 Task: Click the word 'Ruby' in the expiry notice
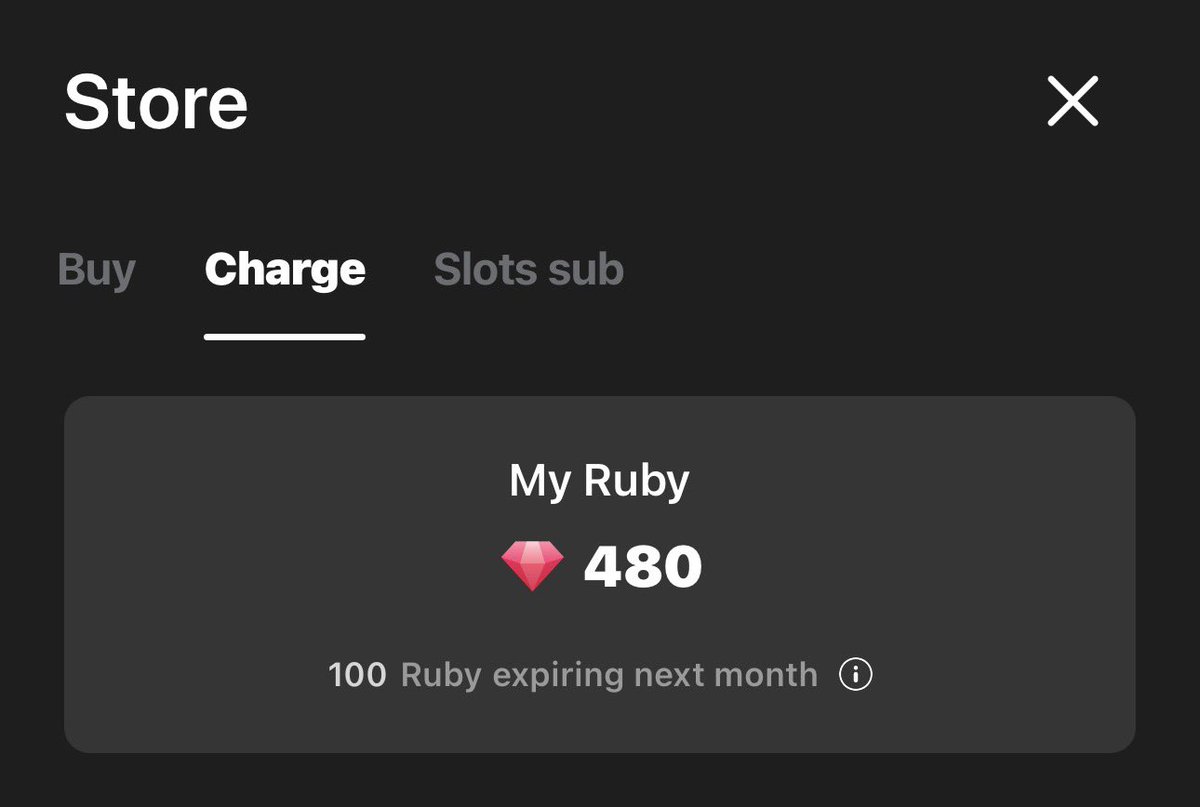coord(442,676)
